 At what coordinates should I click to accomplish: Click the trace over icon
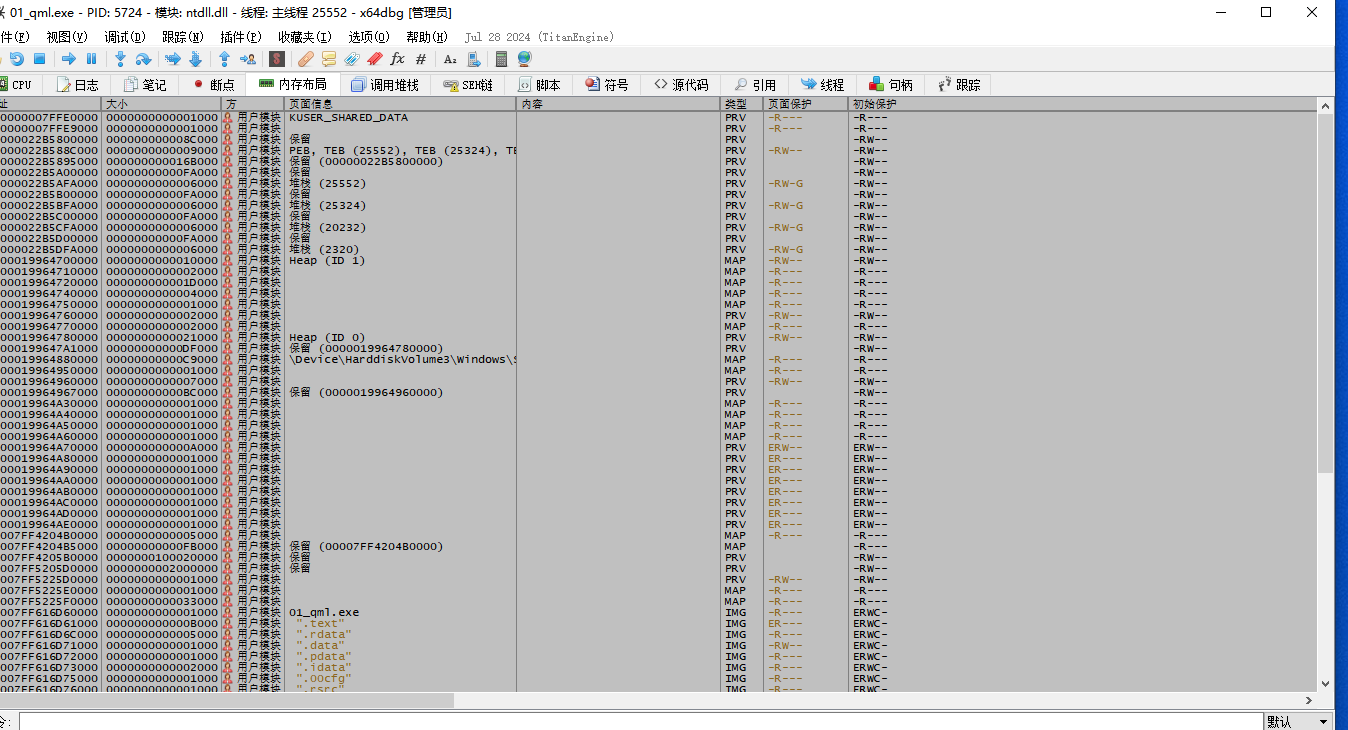195,59
